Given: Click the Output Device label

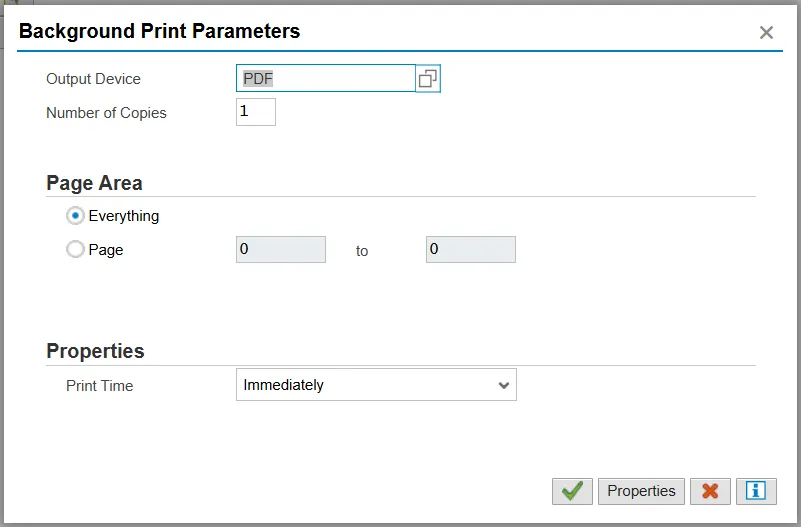Looking at the screenshot, I should [93, 79].
